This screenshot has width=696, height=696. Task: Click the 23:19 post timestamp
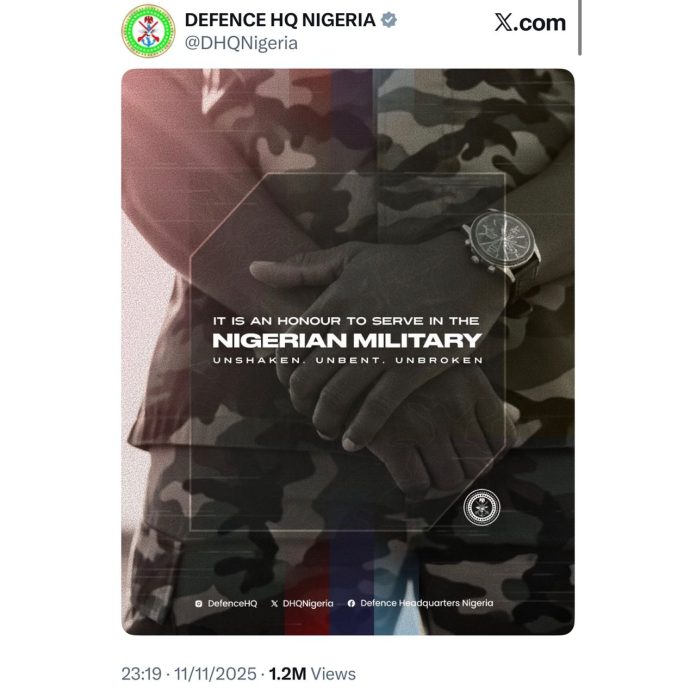click(142, 673)
